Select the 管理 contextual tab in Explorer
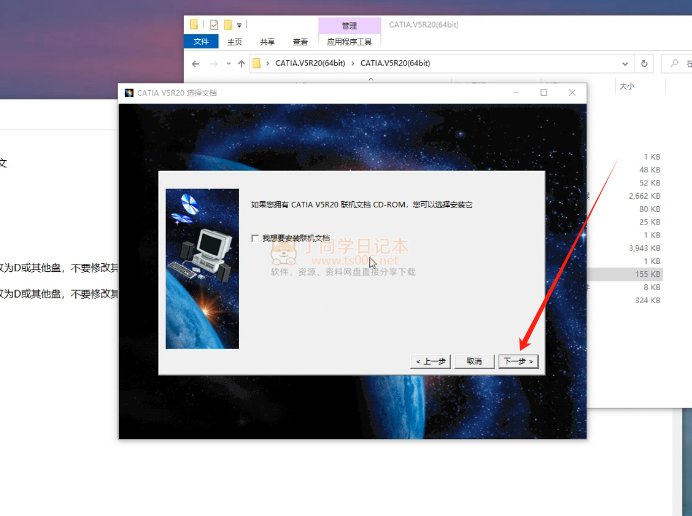692x516 pixels. tap(350, 26)
